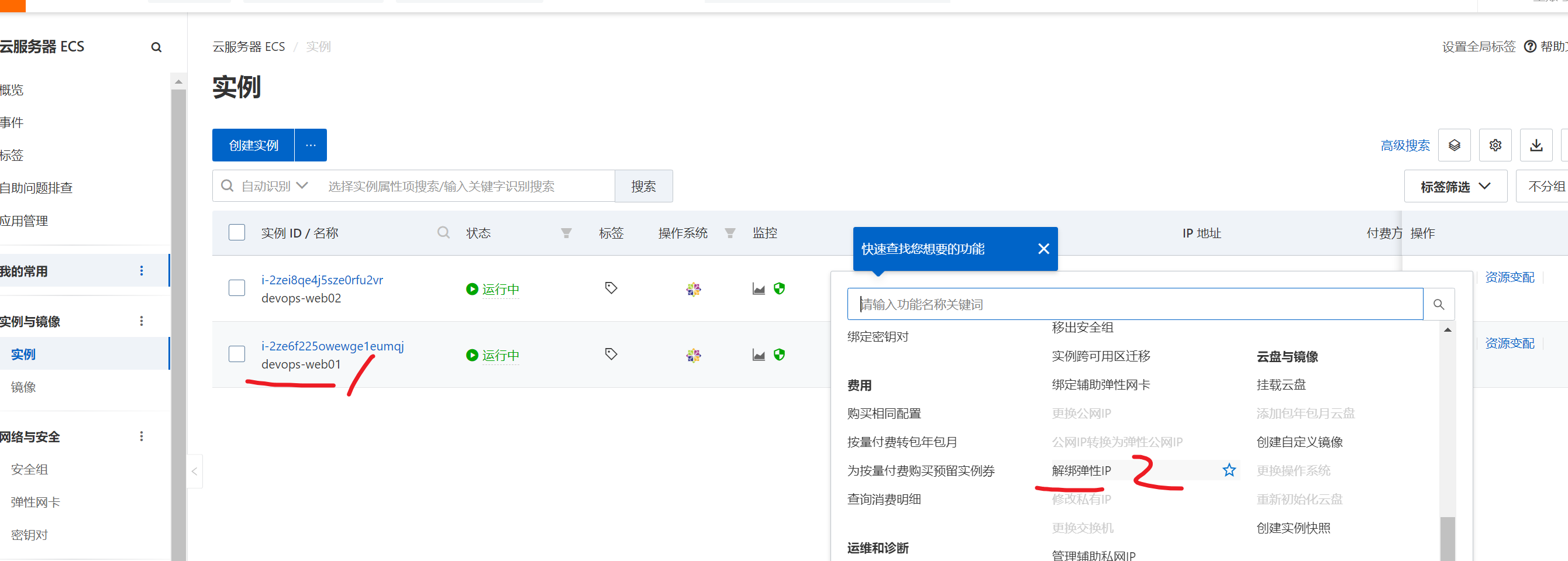
Task: Click the tag icon for devops-web02
Action: 611,288
